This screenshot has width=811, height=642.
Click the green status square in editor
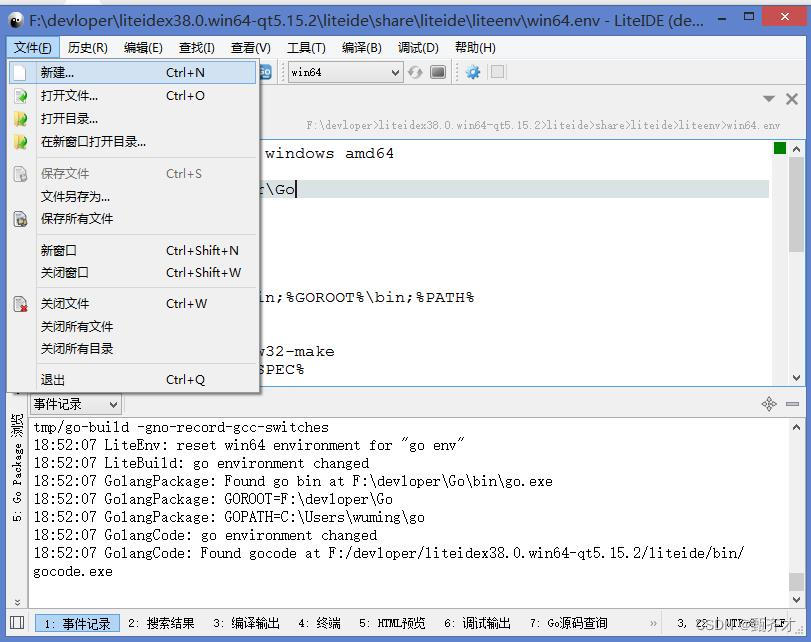pos(780,148)
